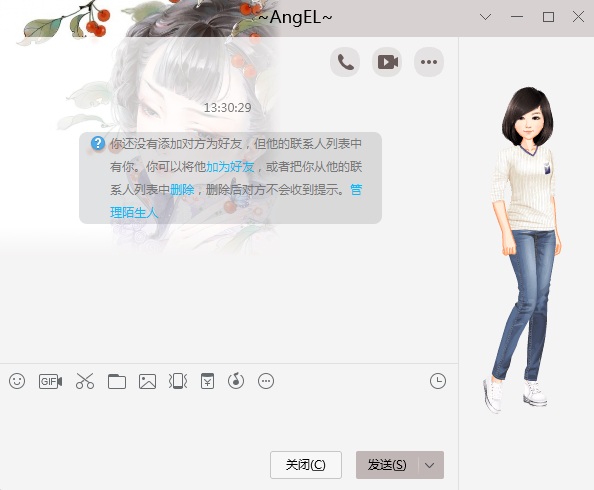Click the 关闭(C) close button
This screenshot has height=490, width=594.
(306, 465)
